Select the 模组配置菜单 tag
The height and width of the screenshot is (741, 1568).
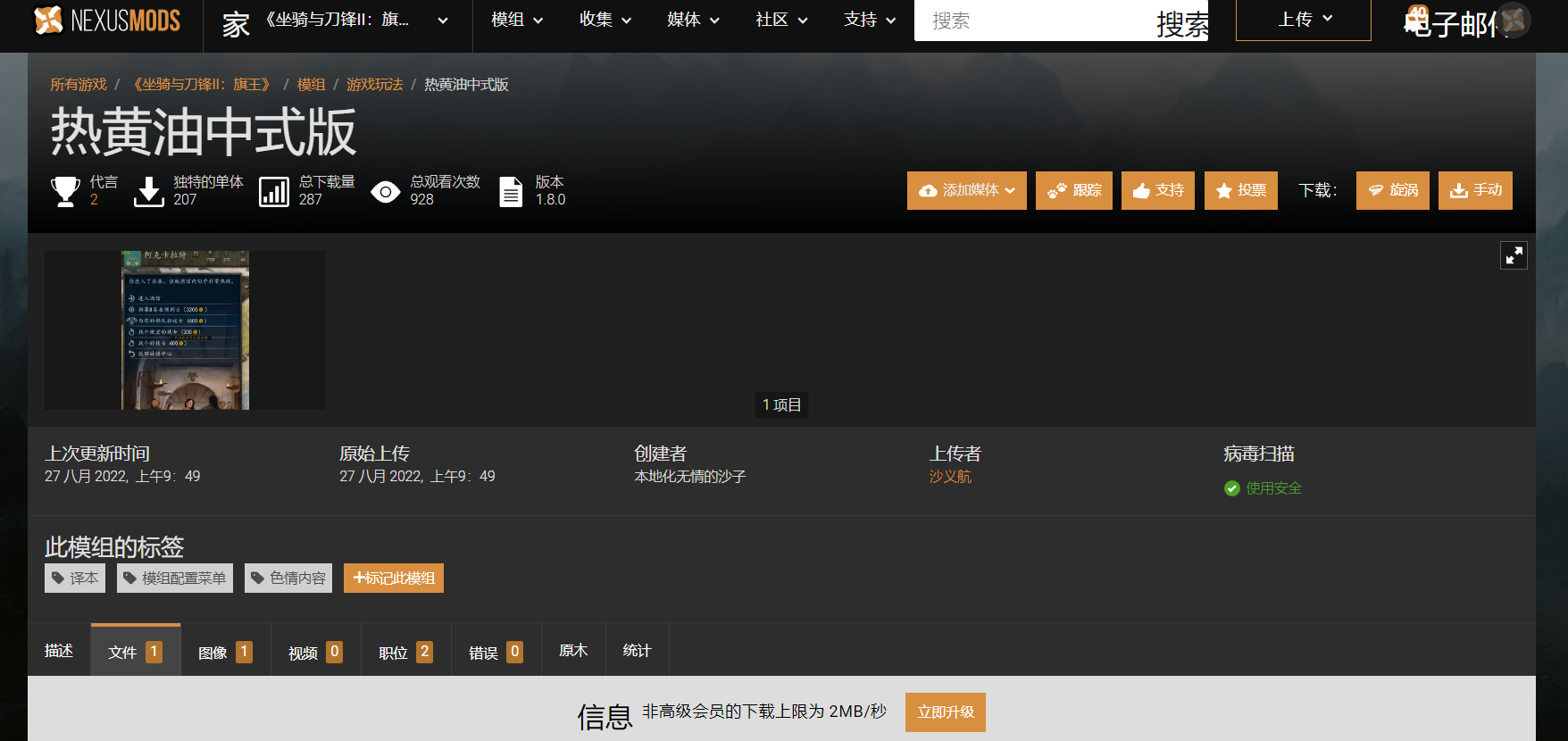(175, 578)
